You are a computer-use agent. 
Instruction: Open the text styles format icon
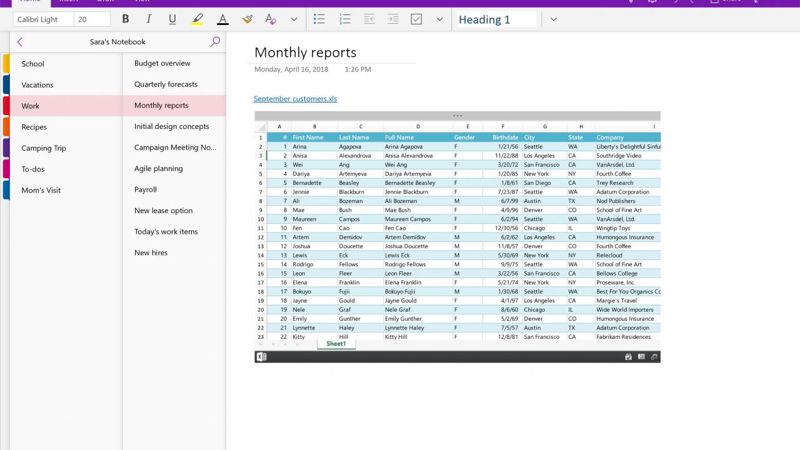270,19
